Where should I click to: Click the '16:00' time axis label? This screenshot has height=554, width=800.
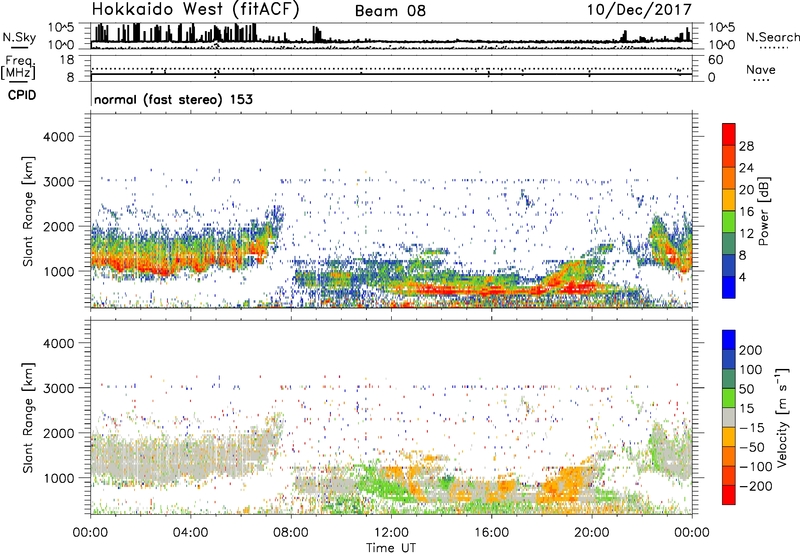click(491, 533)
